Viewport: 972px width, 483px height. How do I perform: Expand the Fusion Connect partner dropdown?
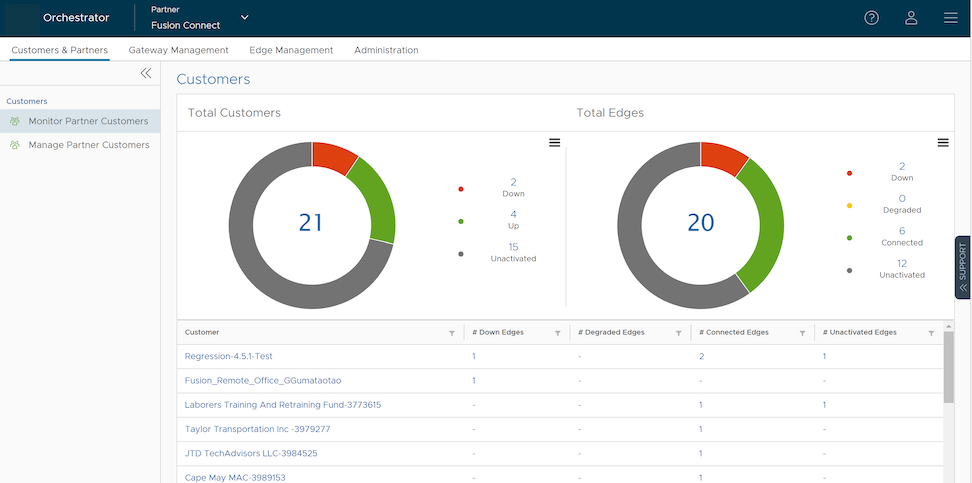[x=245, y=18]
